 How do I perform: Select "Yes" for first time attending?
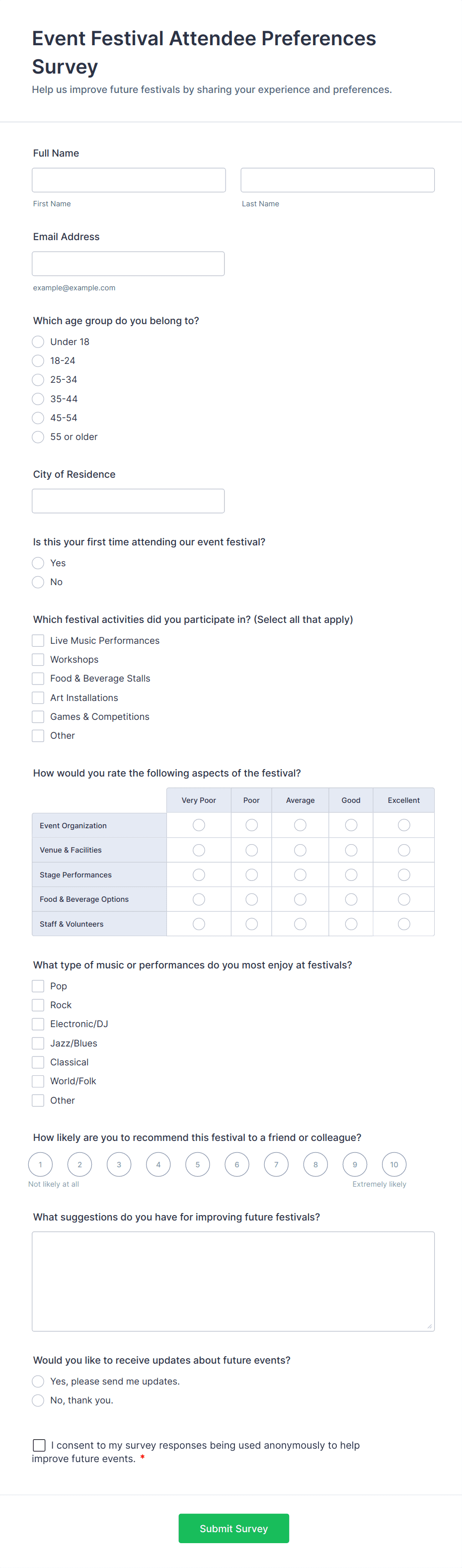(38, 563)
